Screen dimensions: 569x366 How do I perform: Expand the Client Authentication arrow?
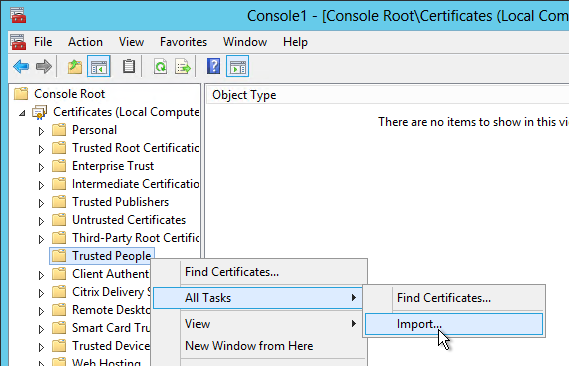pyautogui.click(x=41, y=275)
